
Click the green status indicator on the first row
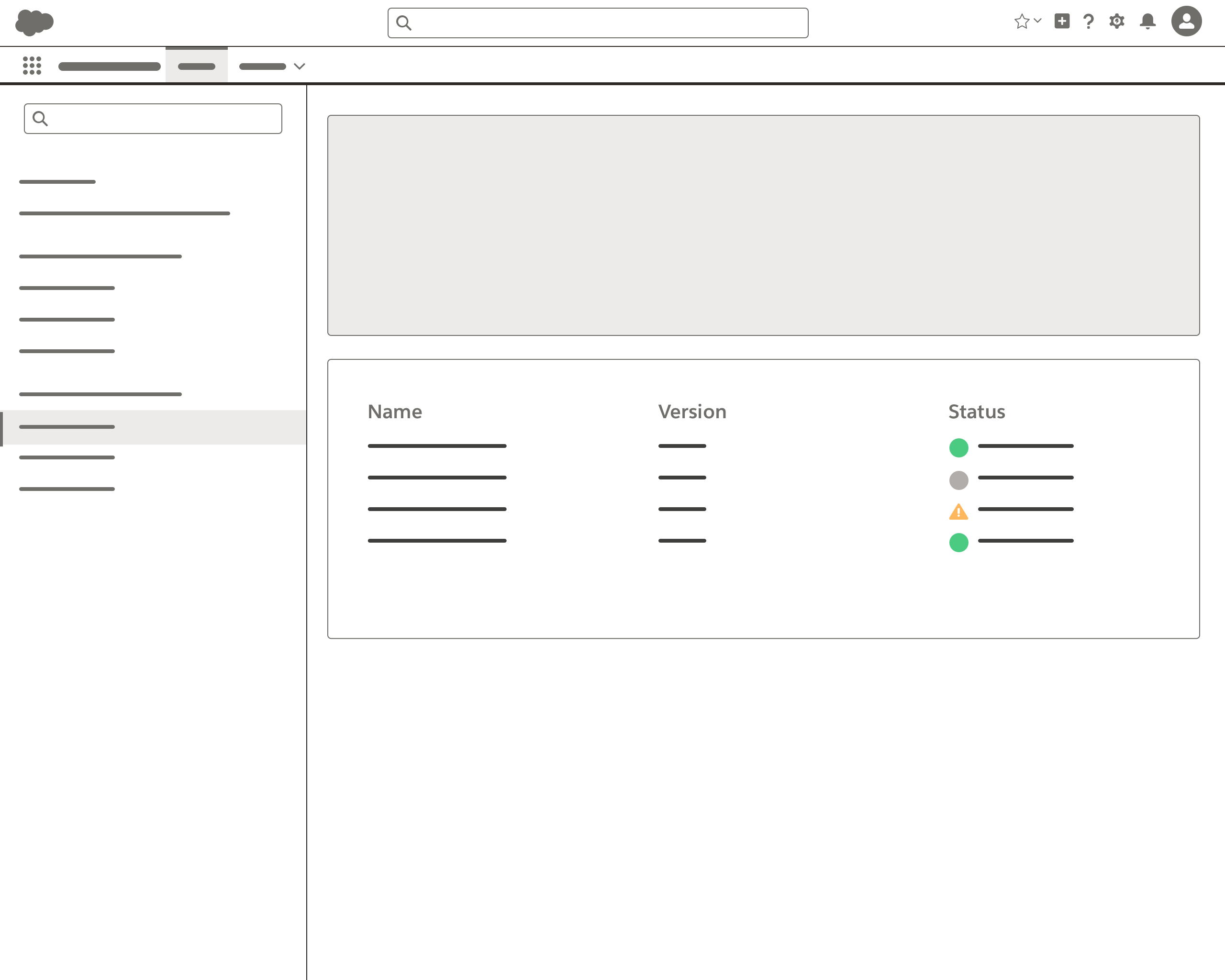pyautogui.click(x=958, y=448)
